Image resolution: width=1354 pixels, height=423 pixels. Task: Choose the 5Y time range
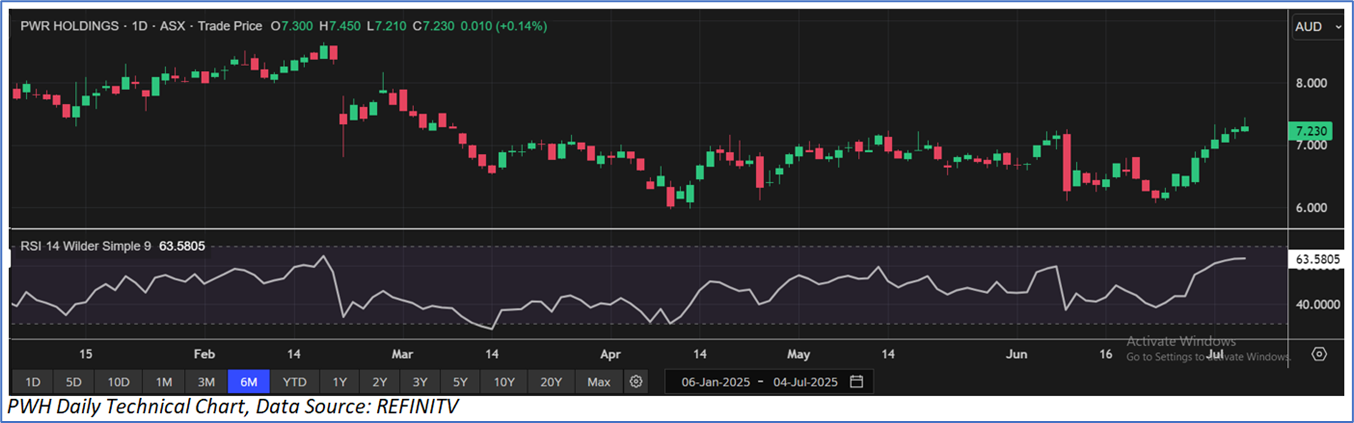click(x=459, y=382)
